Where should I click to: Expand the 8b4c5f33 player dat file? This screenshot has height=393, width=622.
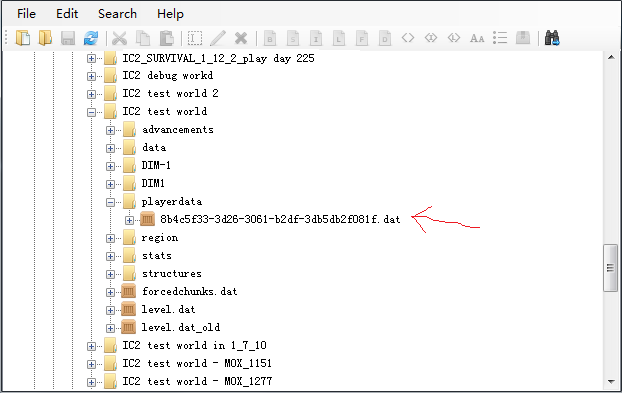(x=129, y=220)
